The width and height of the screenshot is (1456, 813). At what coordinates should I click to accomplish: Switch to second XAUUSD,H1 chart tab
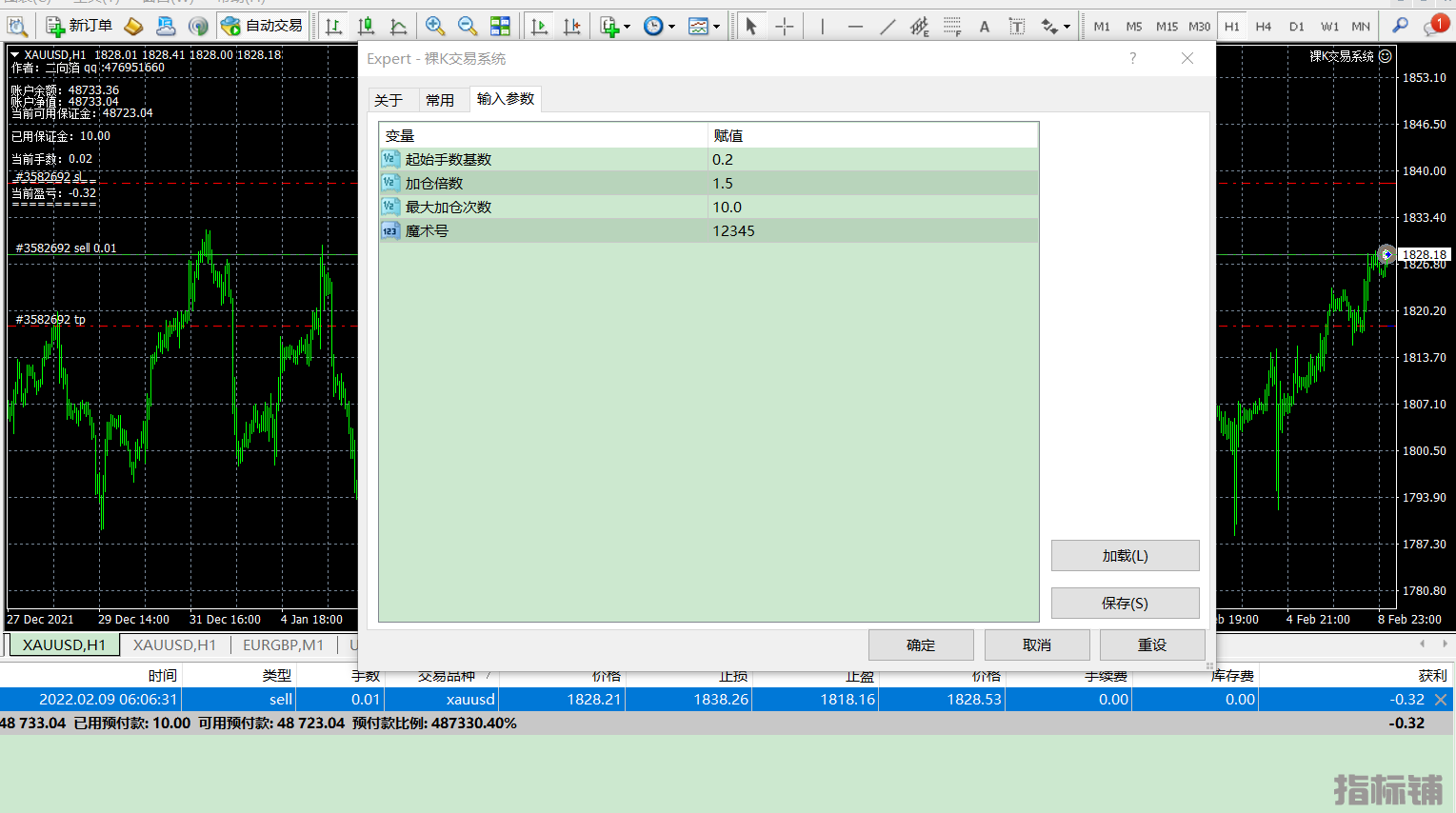click(174, 644)
